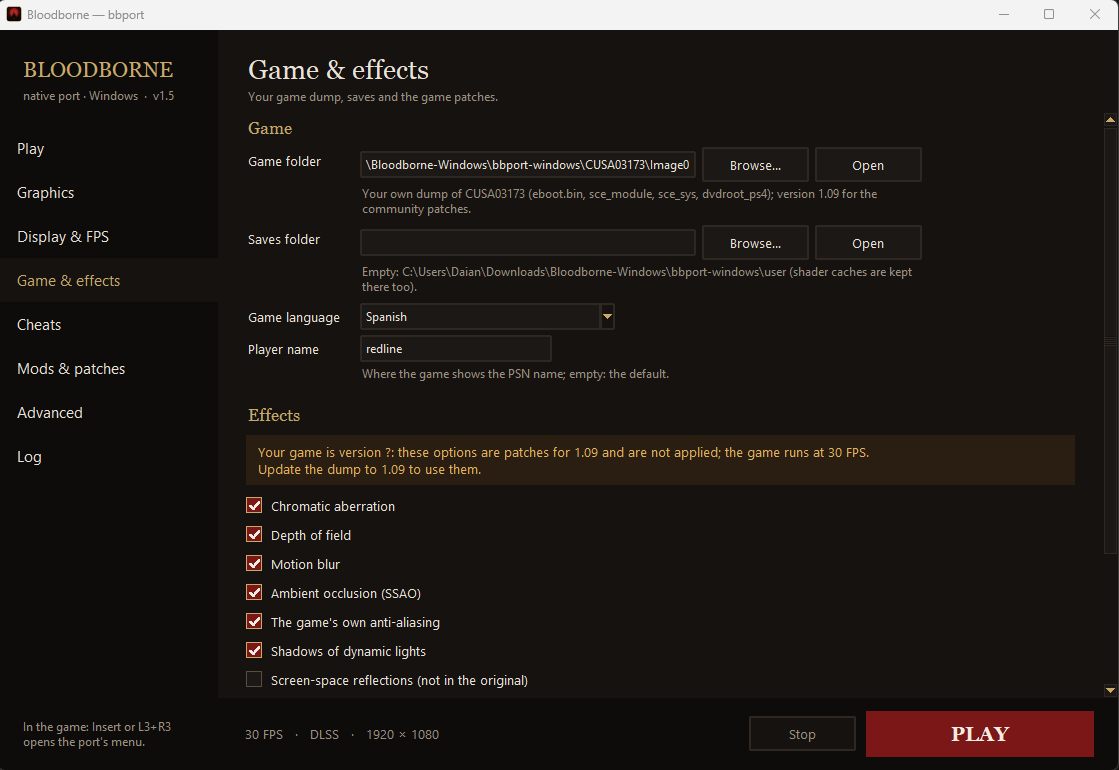Launch the game with PLAY button
The height and width of the screenshot is (770, 1119).
(x=980, y=734)
